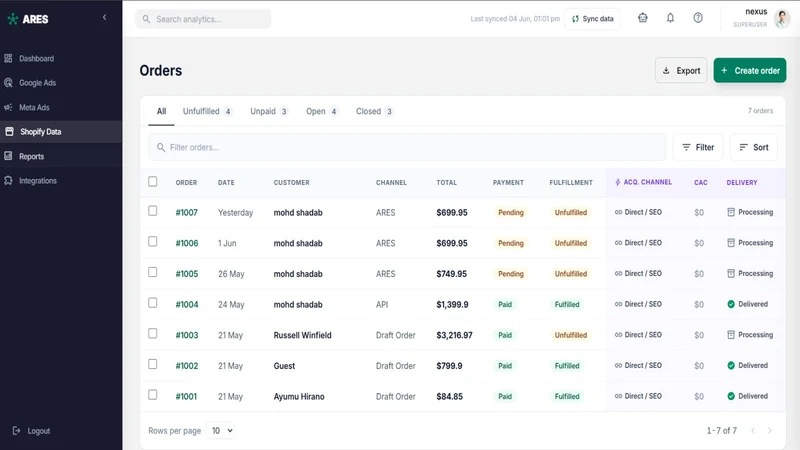Screen dimensions: 800x450
Task: Click the Integrations puzzle icon
Action: pos(8,181)
